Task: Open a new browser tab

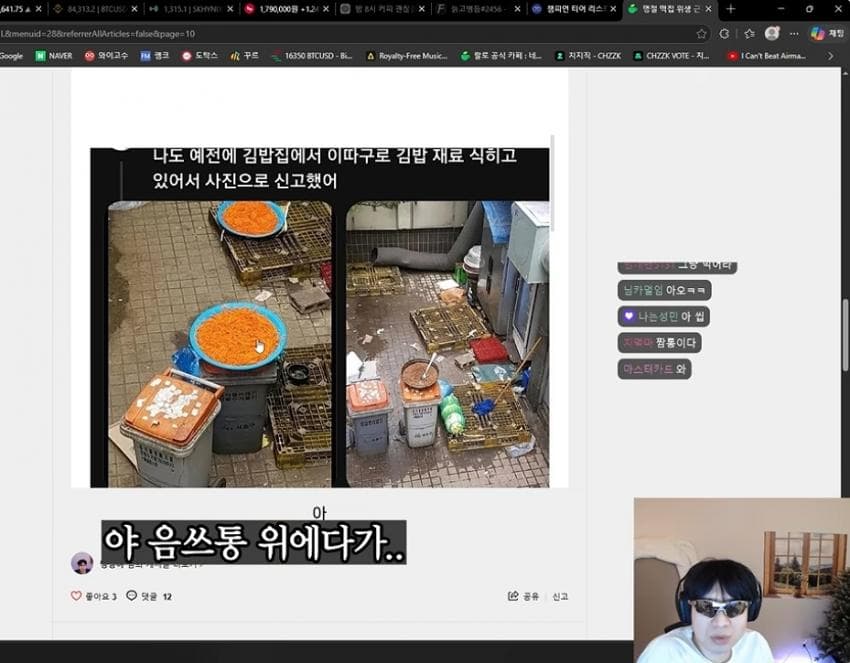Action: pos(730,9)
